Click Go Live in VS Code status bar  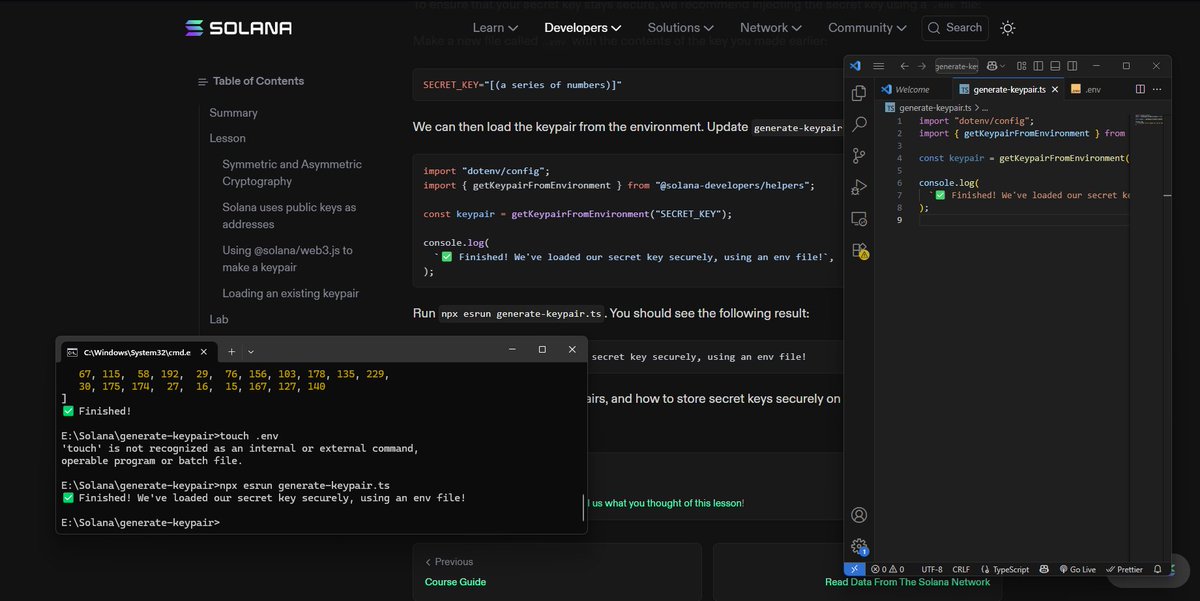coord(1077,569)
